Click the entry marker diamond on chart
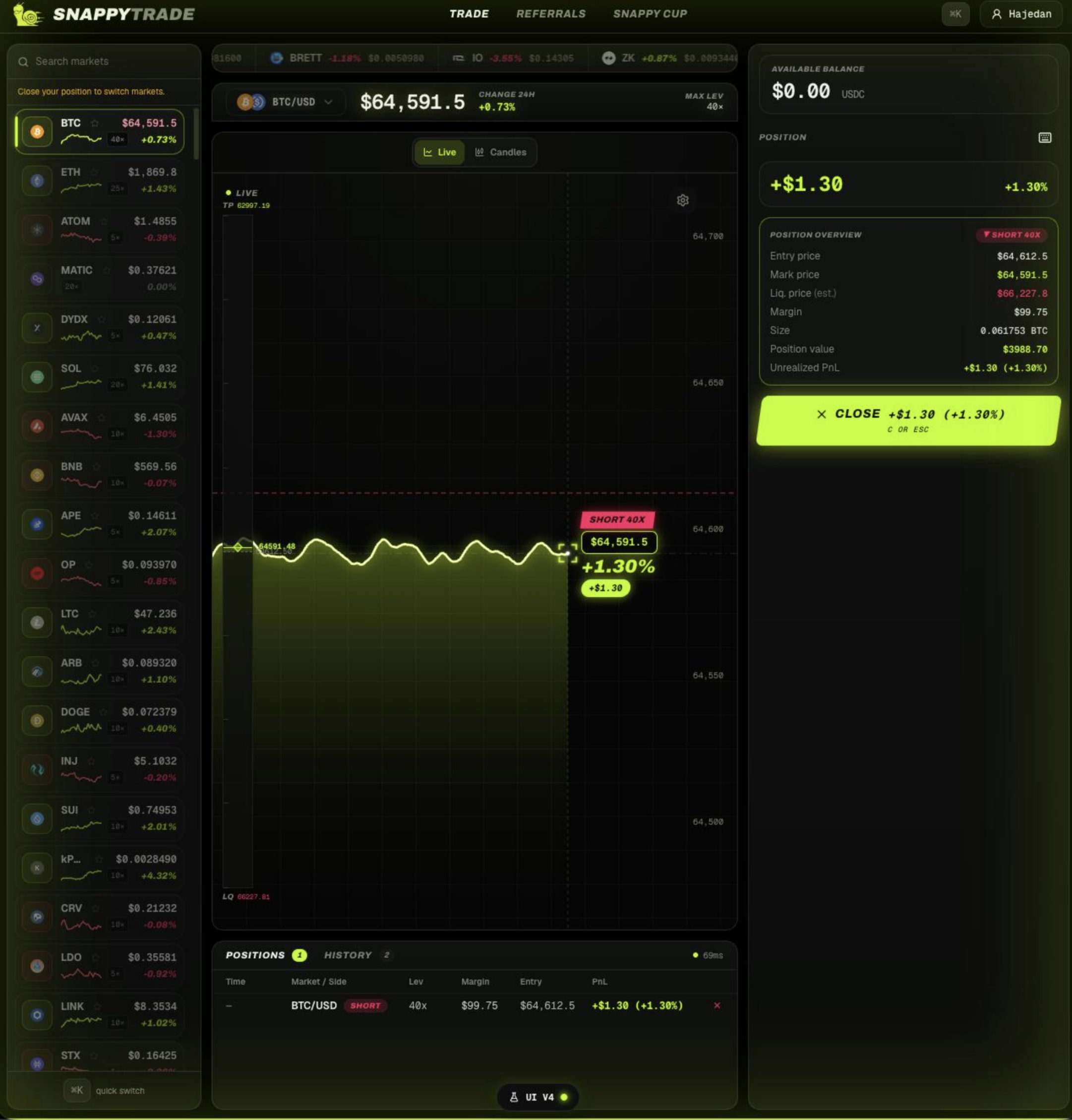Image resolution: width=1072 pixels, height=1120 pixels. coord(238,548)
